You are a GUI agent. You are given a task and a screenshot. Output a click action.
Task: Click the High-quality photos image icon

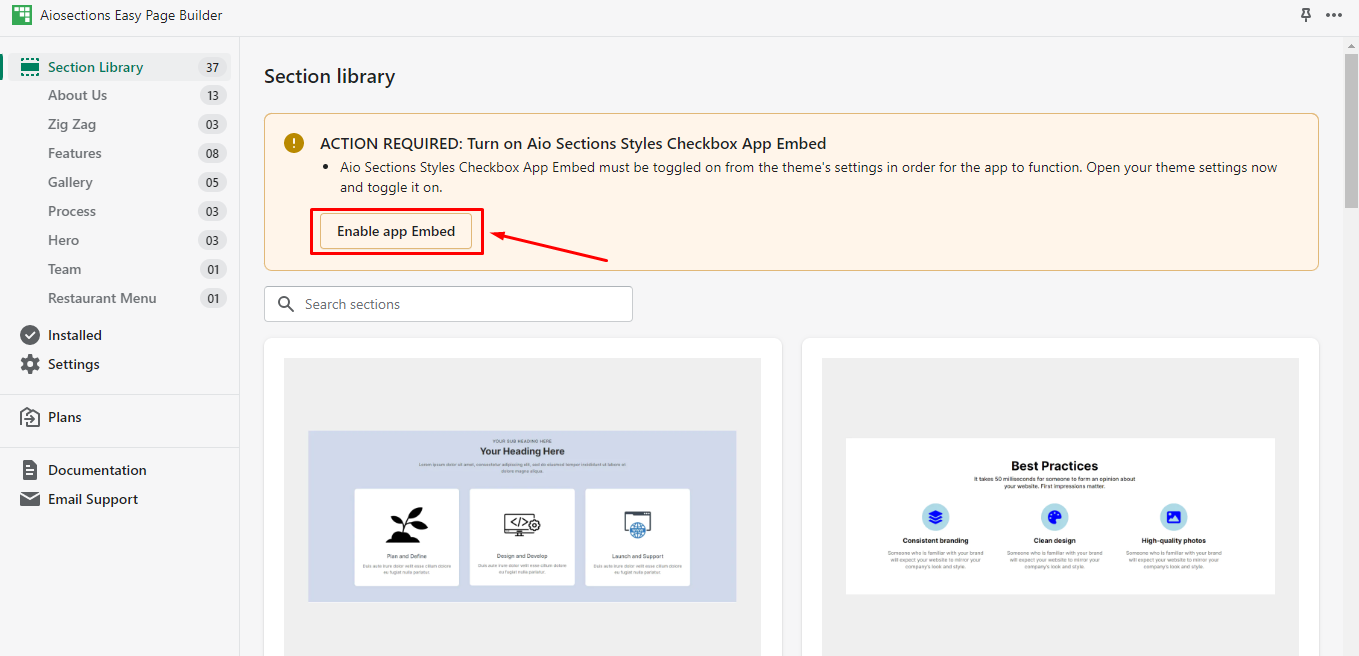(1173, 517)
